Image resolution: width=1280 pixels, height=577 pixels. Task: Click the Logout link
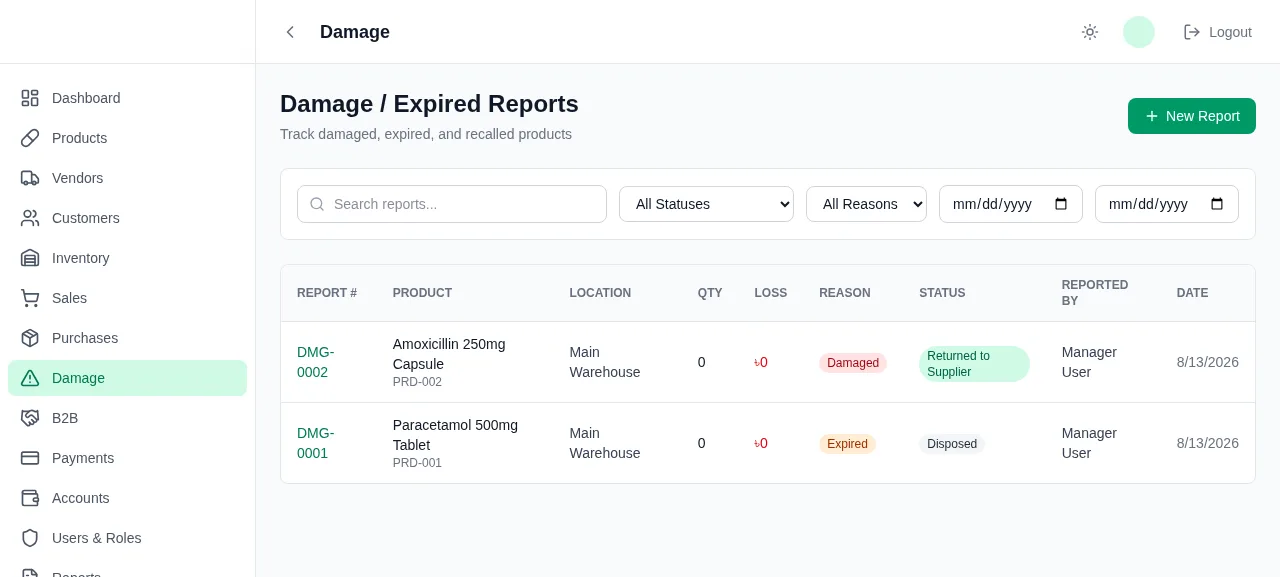(1218, 32)
